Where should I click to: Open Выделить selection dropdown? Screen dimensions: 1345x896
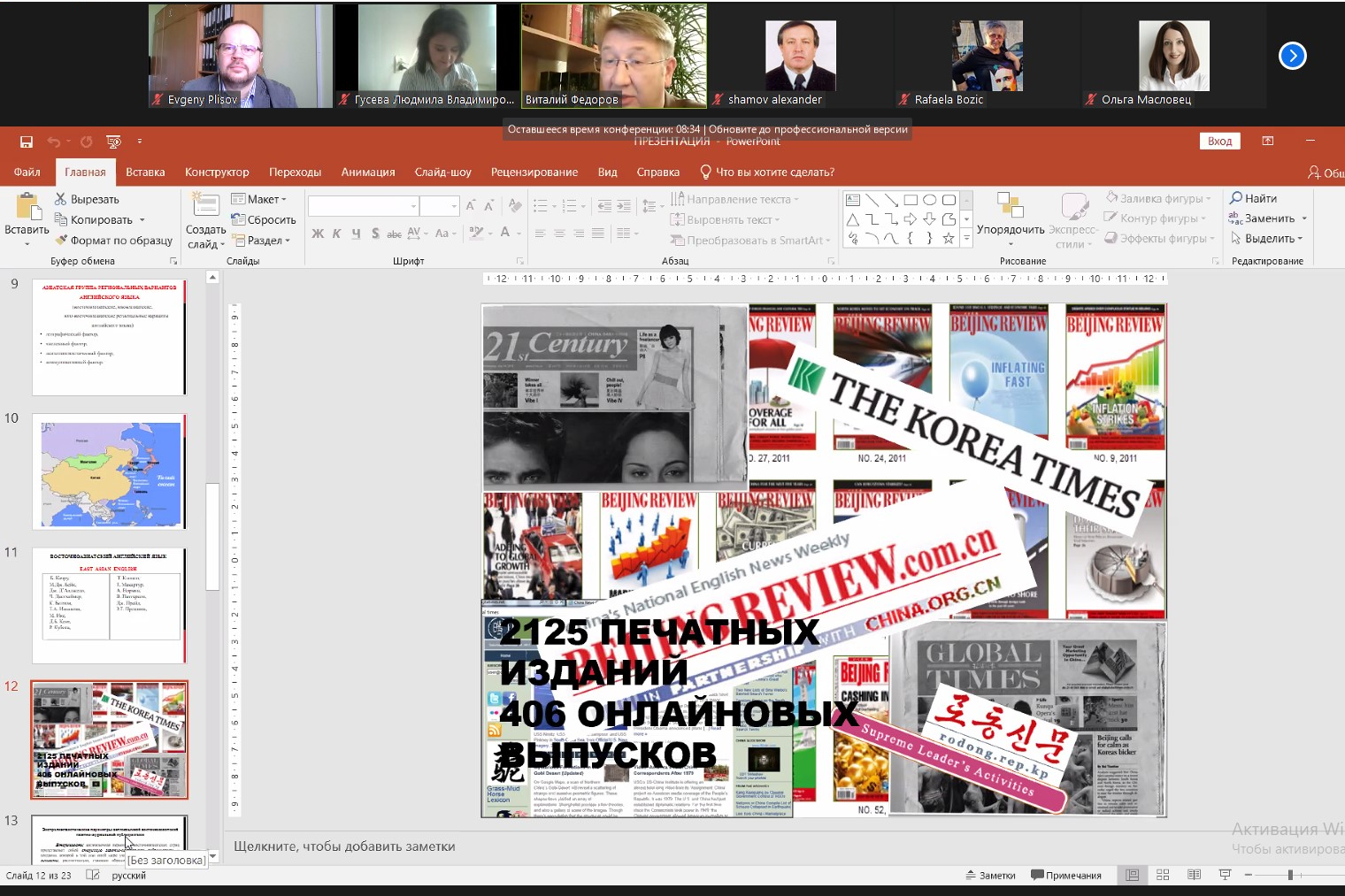pyautogui.click(x=1266, y=238)
